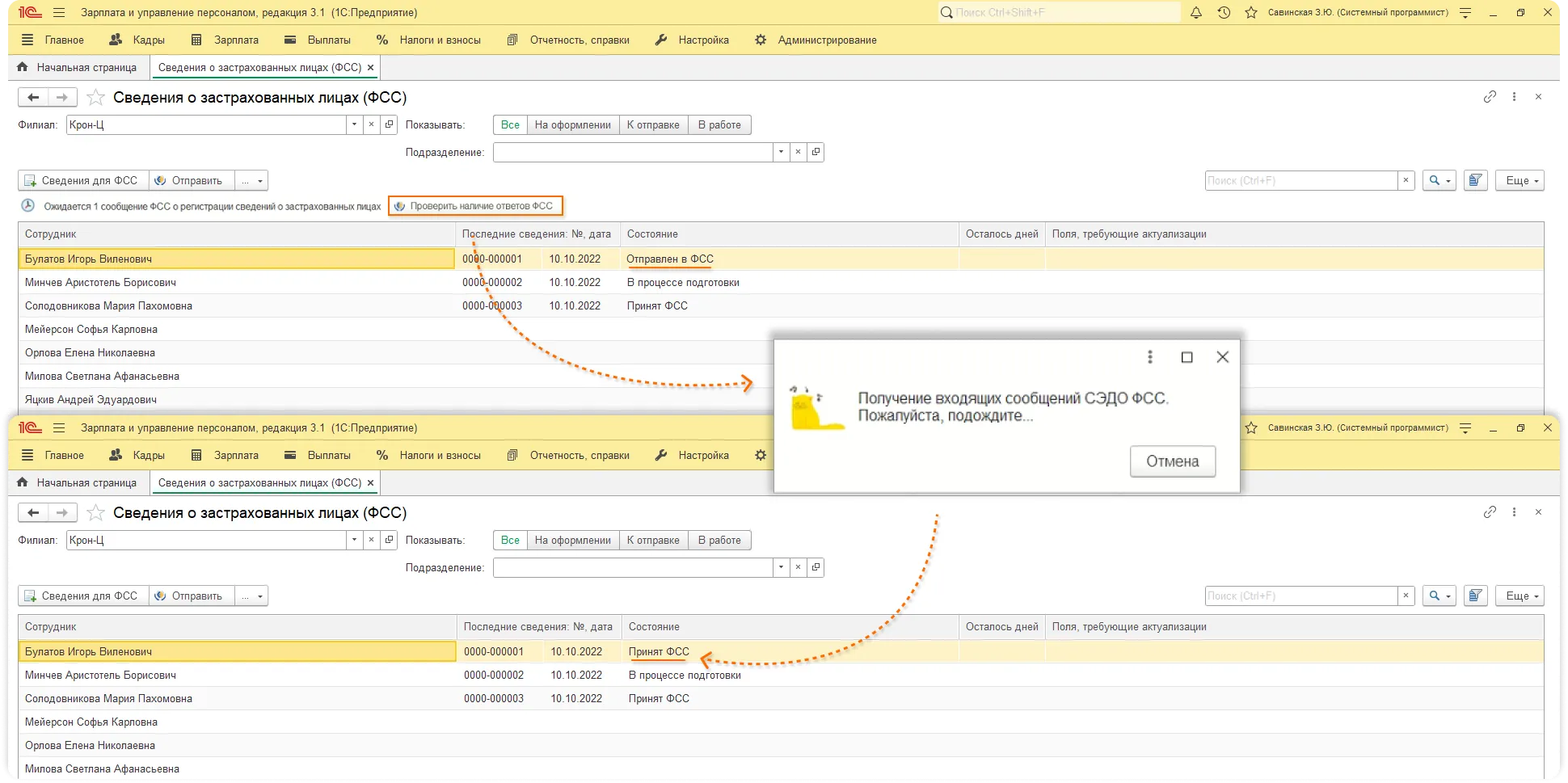Viewport: 1568px width, 783px height.
Task: Enable 'К отправке' filter in lower window
Action: [x=653, y=541]
